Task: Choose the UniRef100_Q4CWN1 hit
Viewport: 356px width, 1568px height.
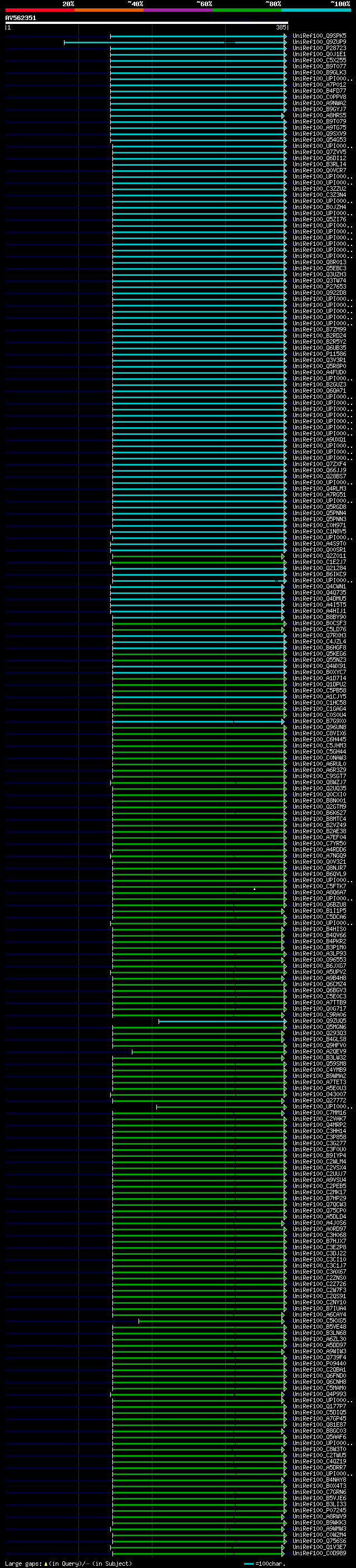Action: click(x=319, y=587)
